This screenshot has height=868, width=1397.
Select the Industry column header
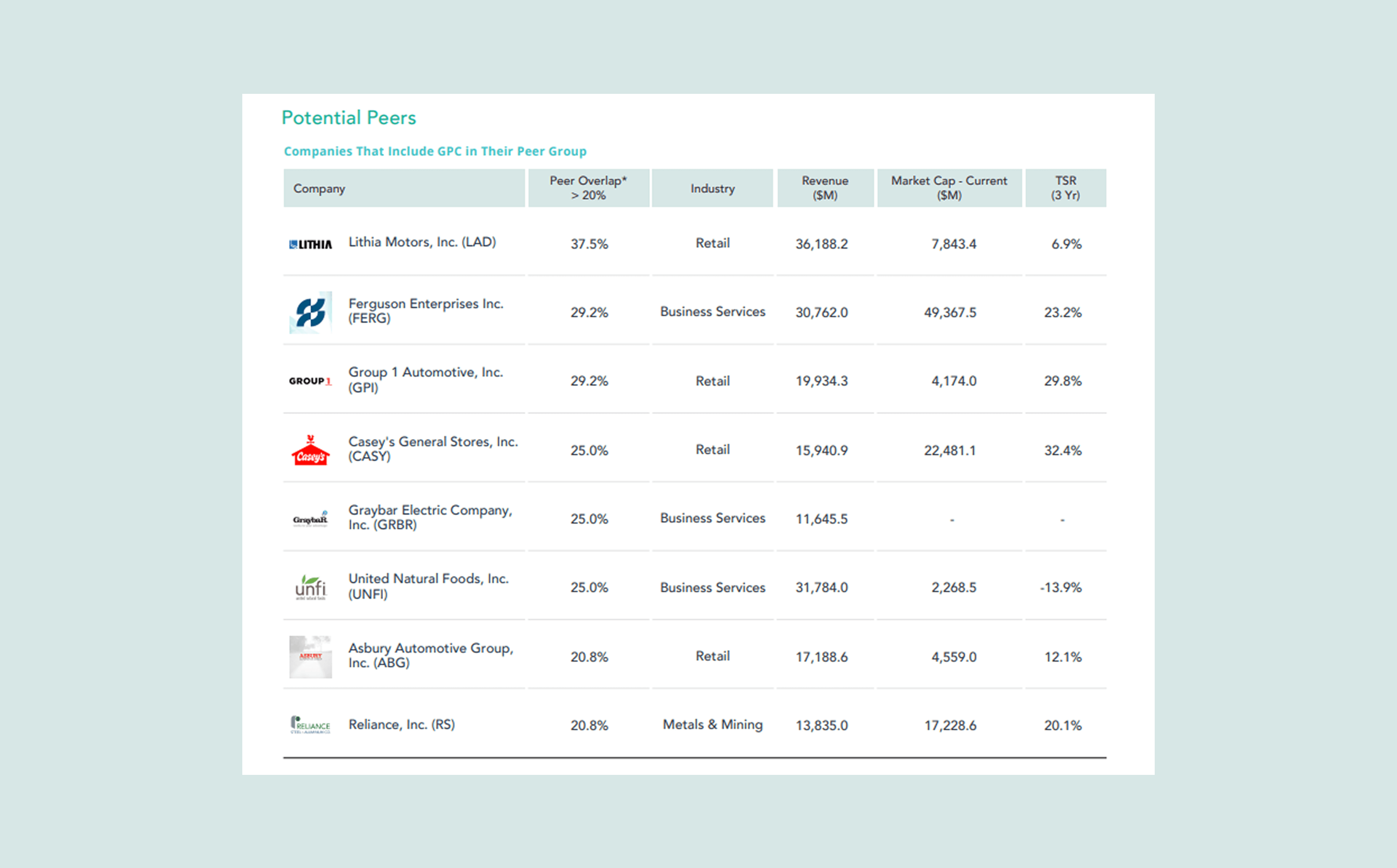[712, 188]
